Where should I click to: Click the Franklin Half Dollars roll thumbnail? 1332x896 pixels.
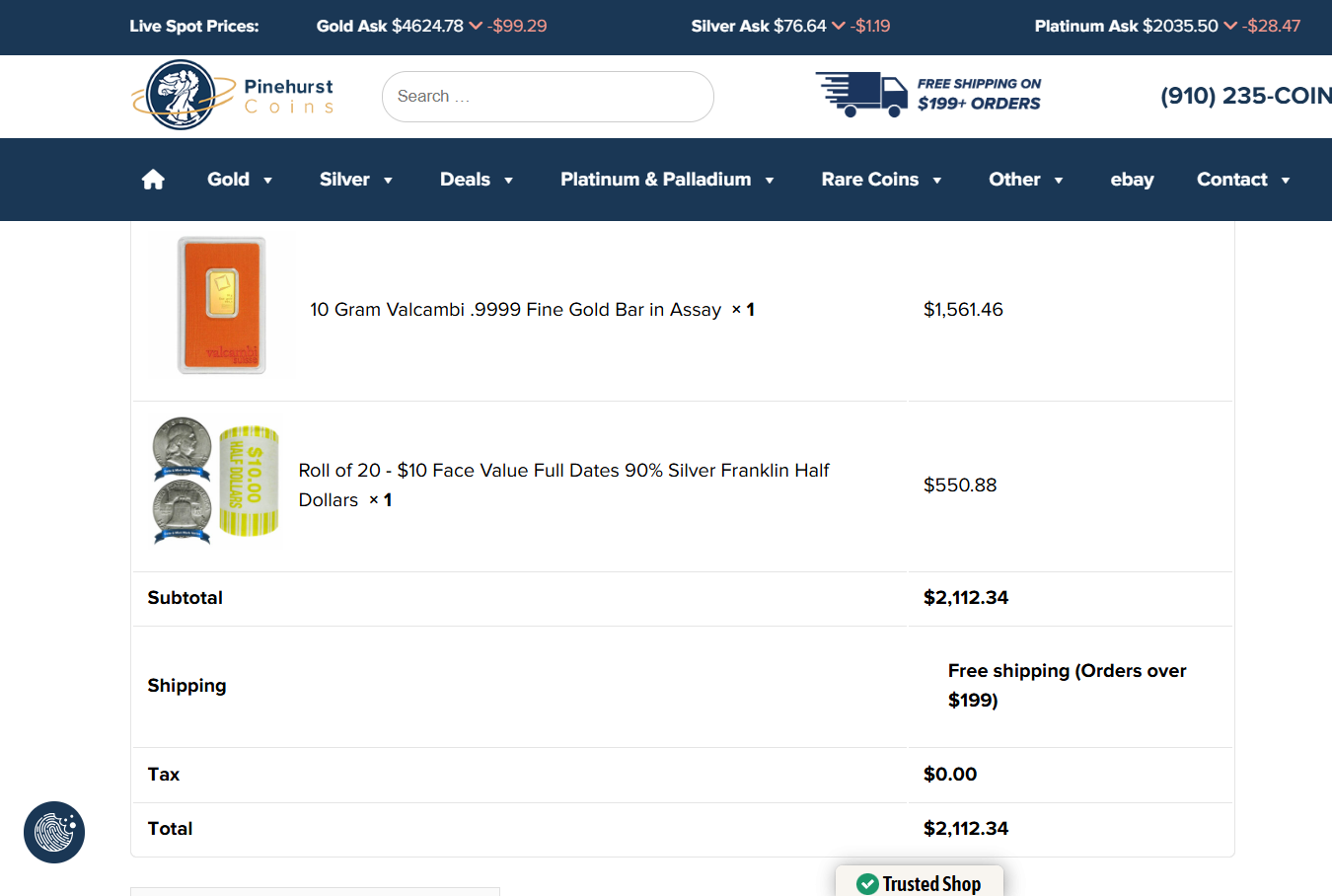216,481
